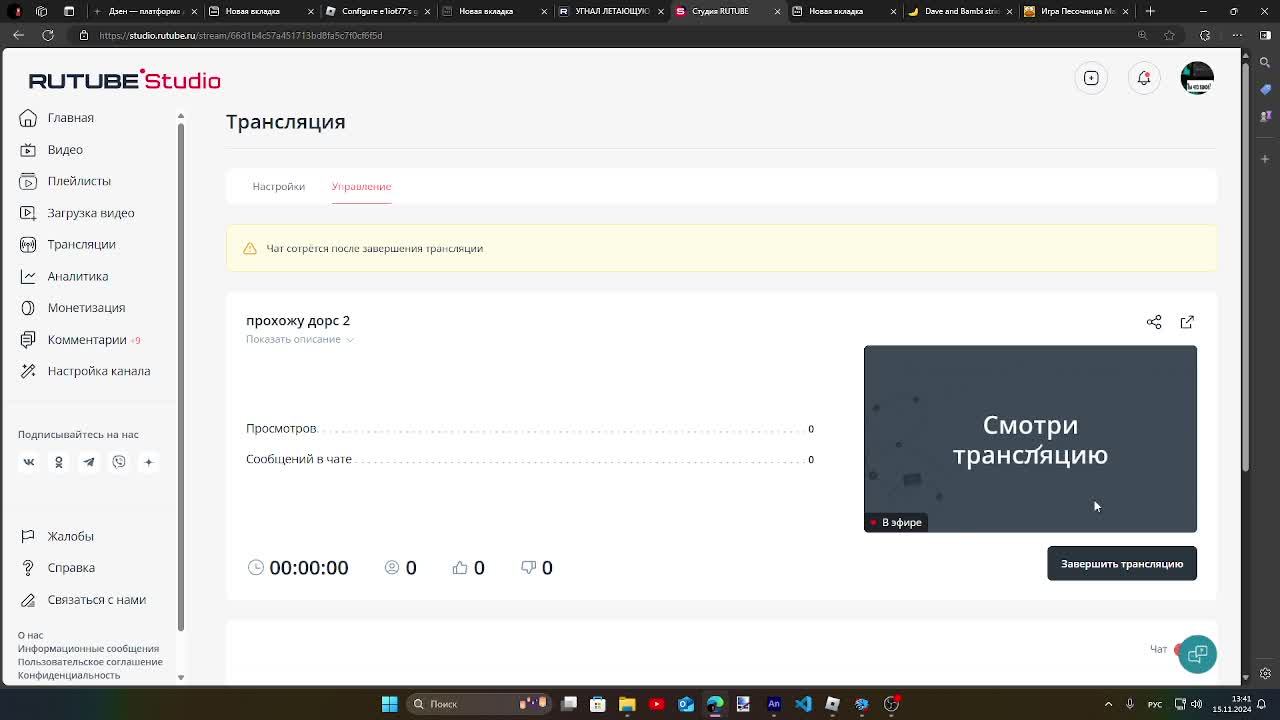The width and height of the screenshot is (1280, 720).
Task: Click the add video icon in header
Action: pos(1091,78)
